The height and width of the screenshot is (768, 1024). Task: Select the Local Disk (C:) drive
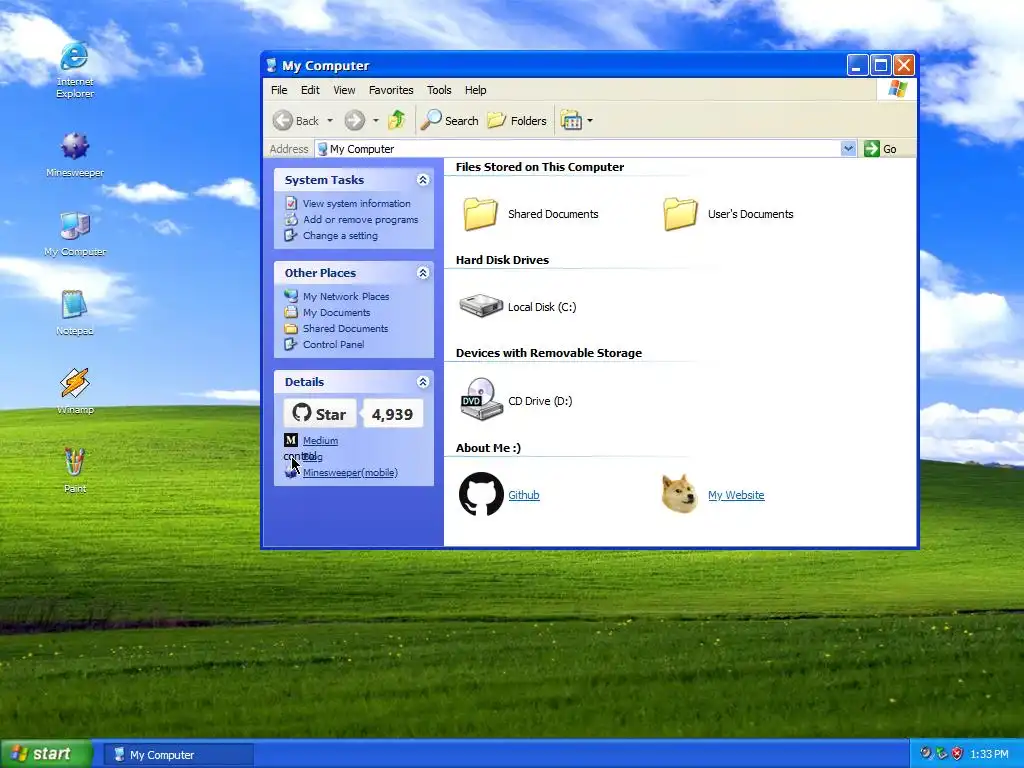[518, 306]
